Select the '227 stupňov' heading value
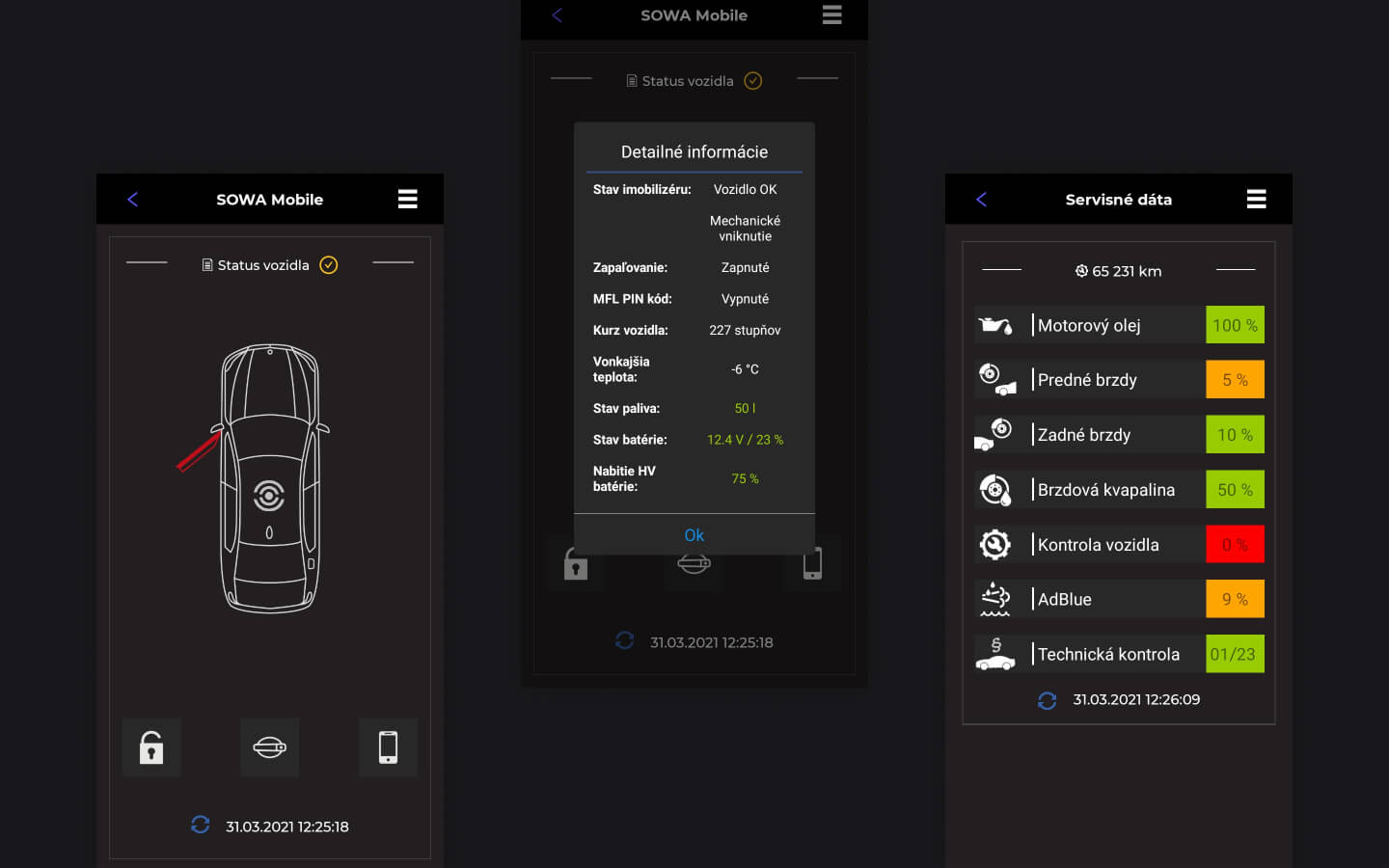This screenshot has width=1389, height=868. tap(745, 331)
